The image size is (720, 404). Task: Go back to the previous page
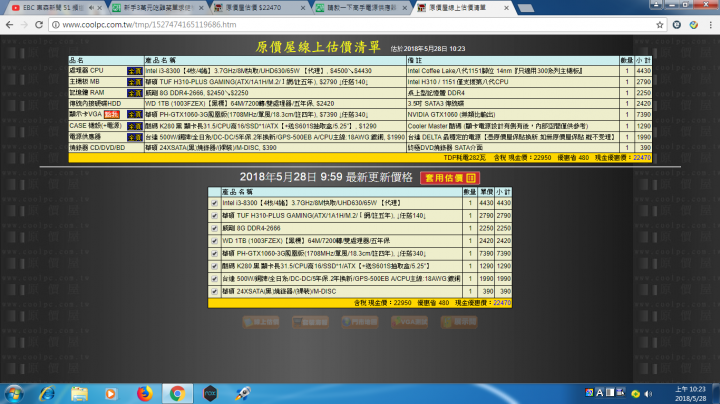point(10,25)
